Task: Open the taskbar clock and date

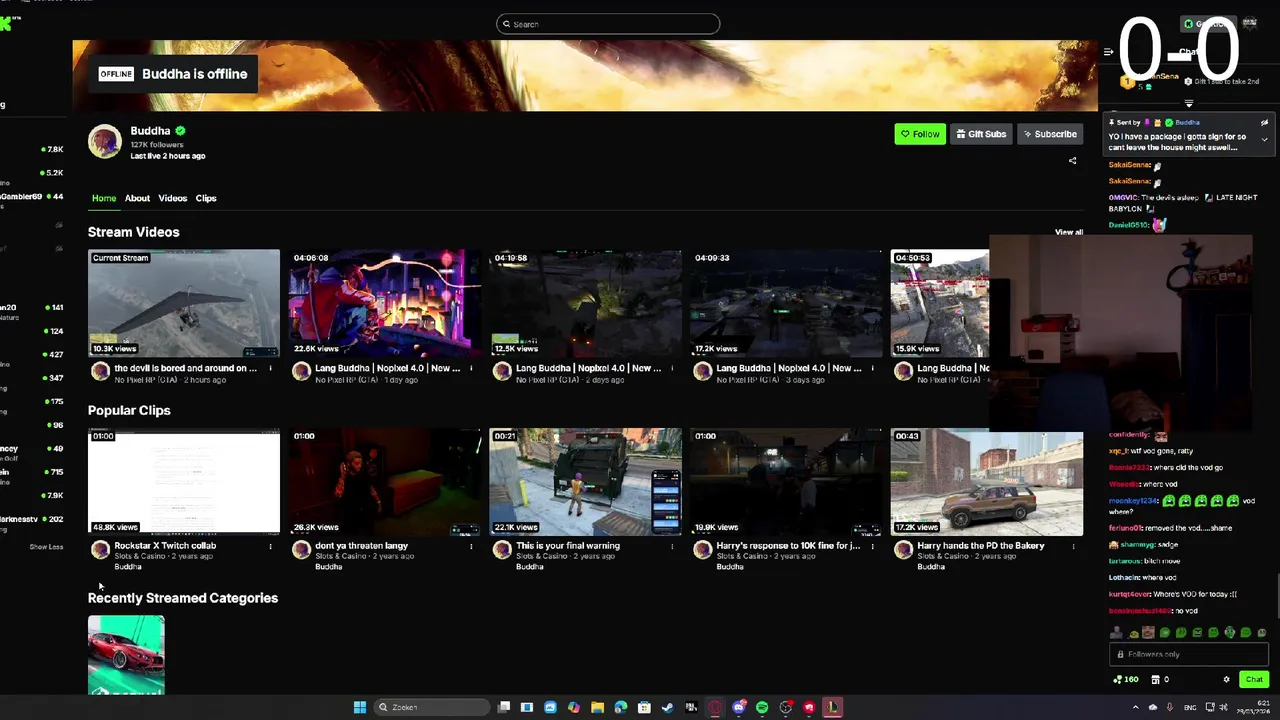Action: 1253,707
